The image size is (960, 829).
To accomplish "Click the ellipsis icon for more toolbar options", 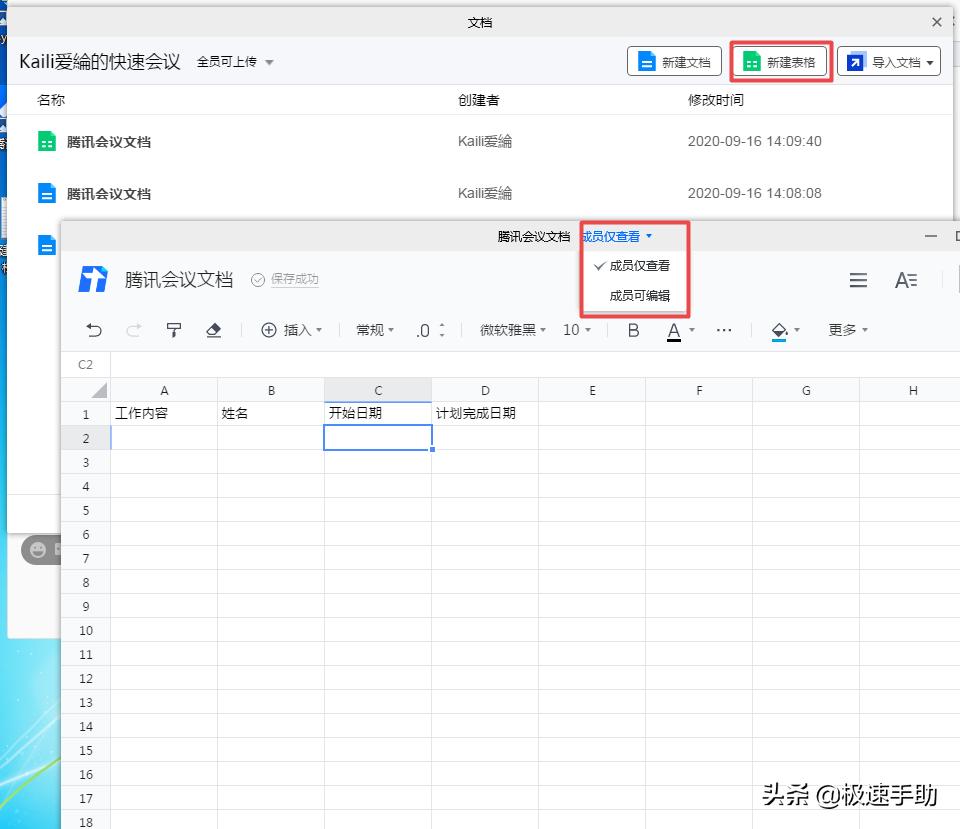I will (724, 329).
